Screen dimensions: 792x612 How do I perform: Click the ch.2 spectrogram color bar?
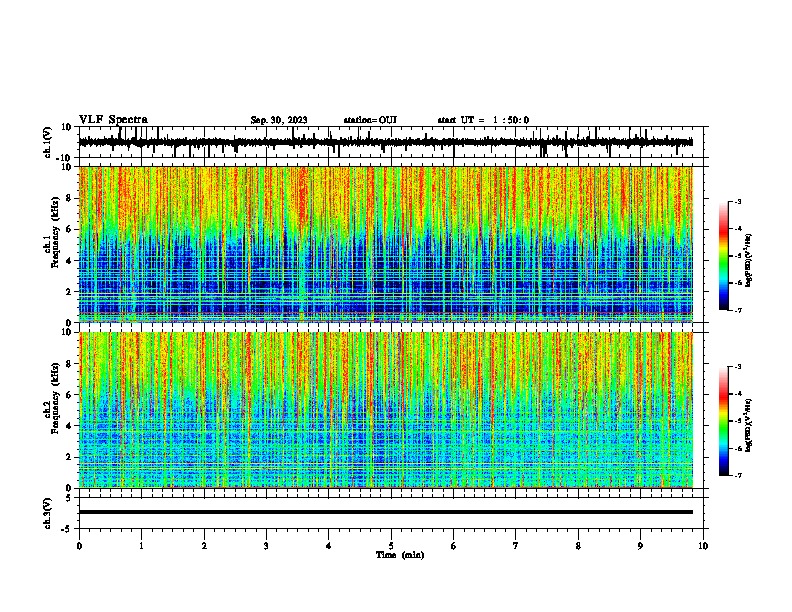pos(724,421)
